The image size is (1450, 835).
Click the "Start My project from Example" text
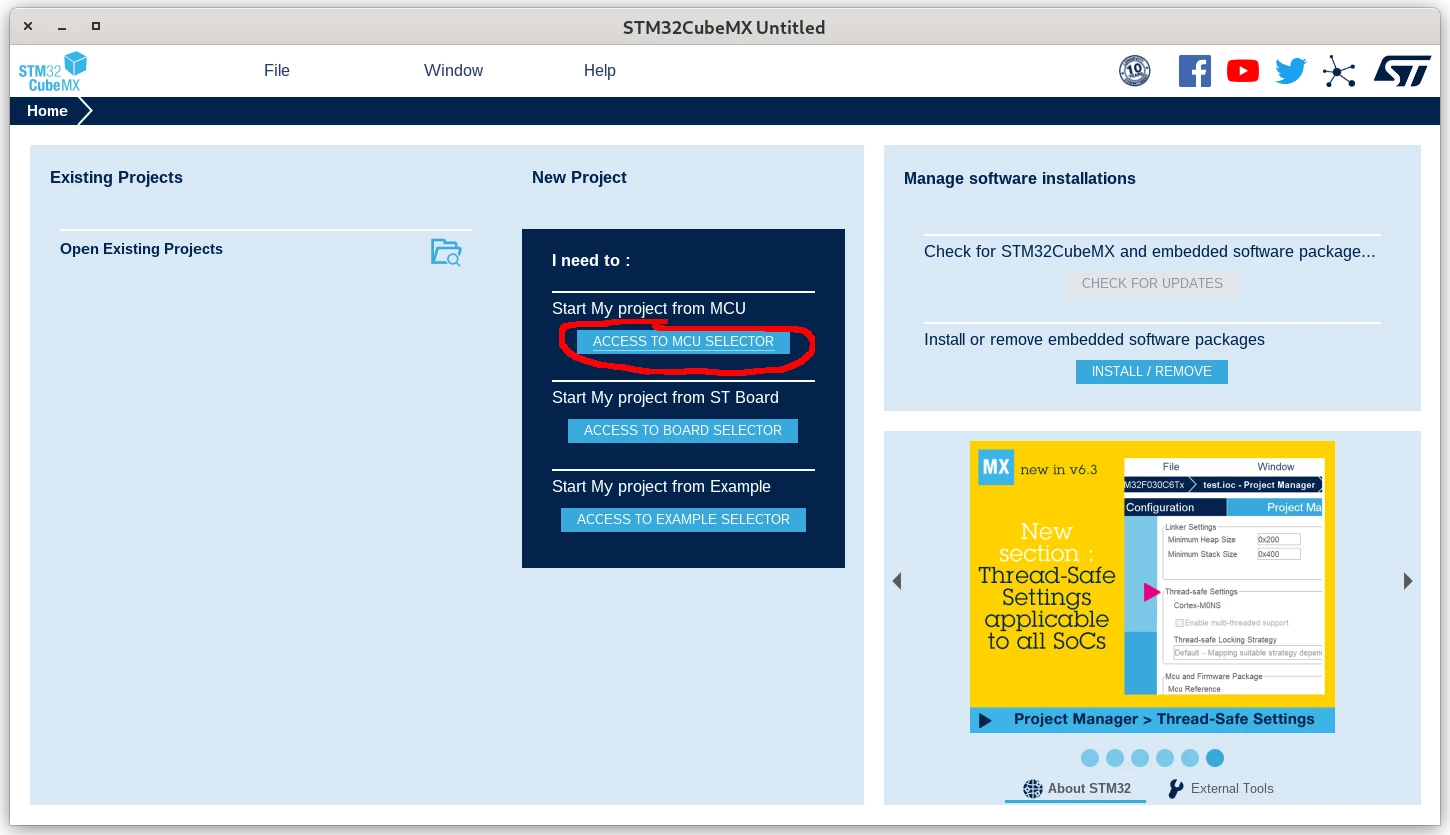coord(661,487)
